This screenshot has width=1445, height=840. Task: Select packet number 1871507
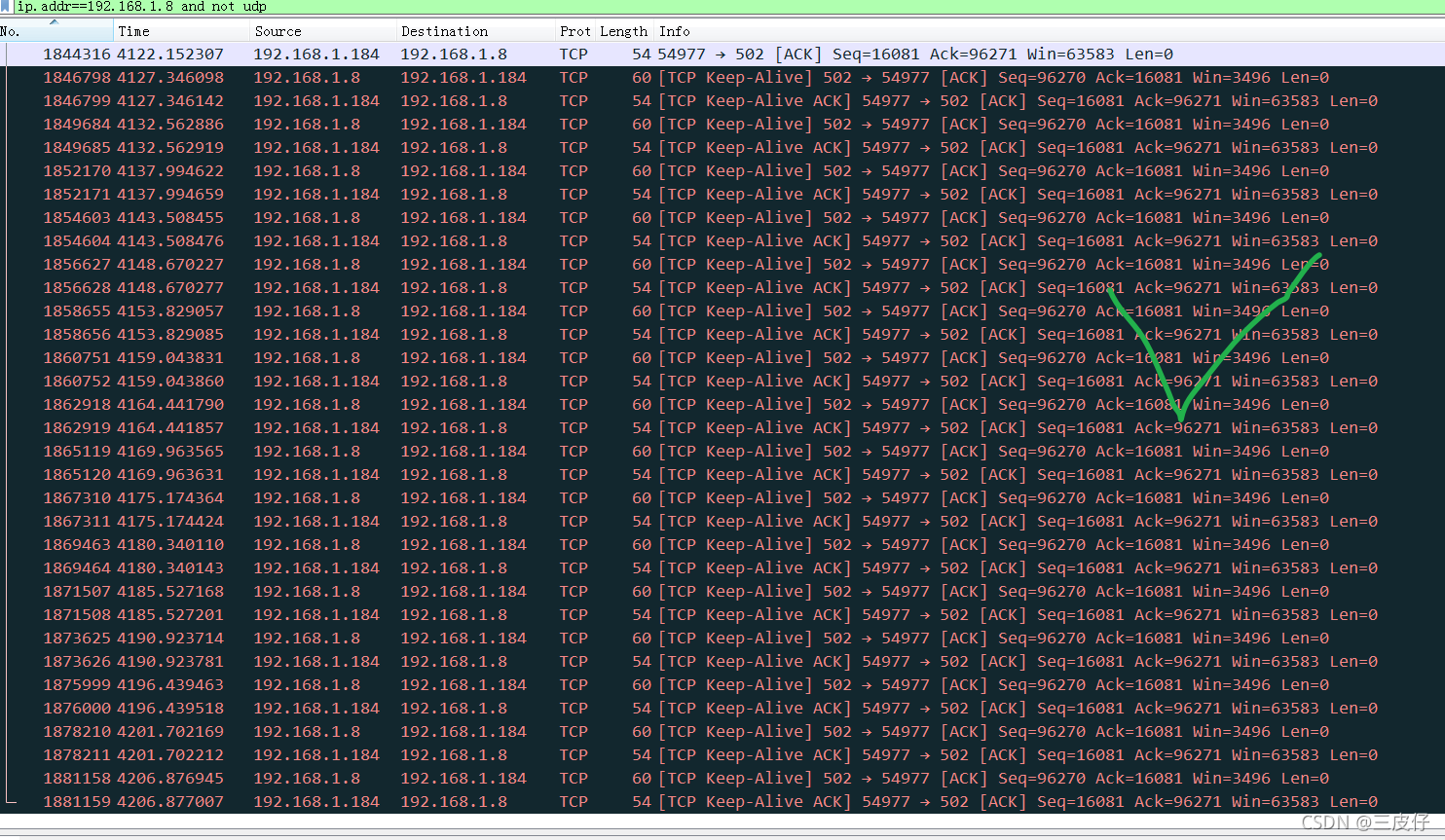coord(722,592)
